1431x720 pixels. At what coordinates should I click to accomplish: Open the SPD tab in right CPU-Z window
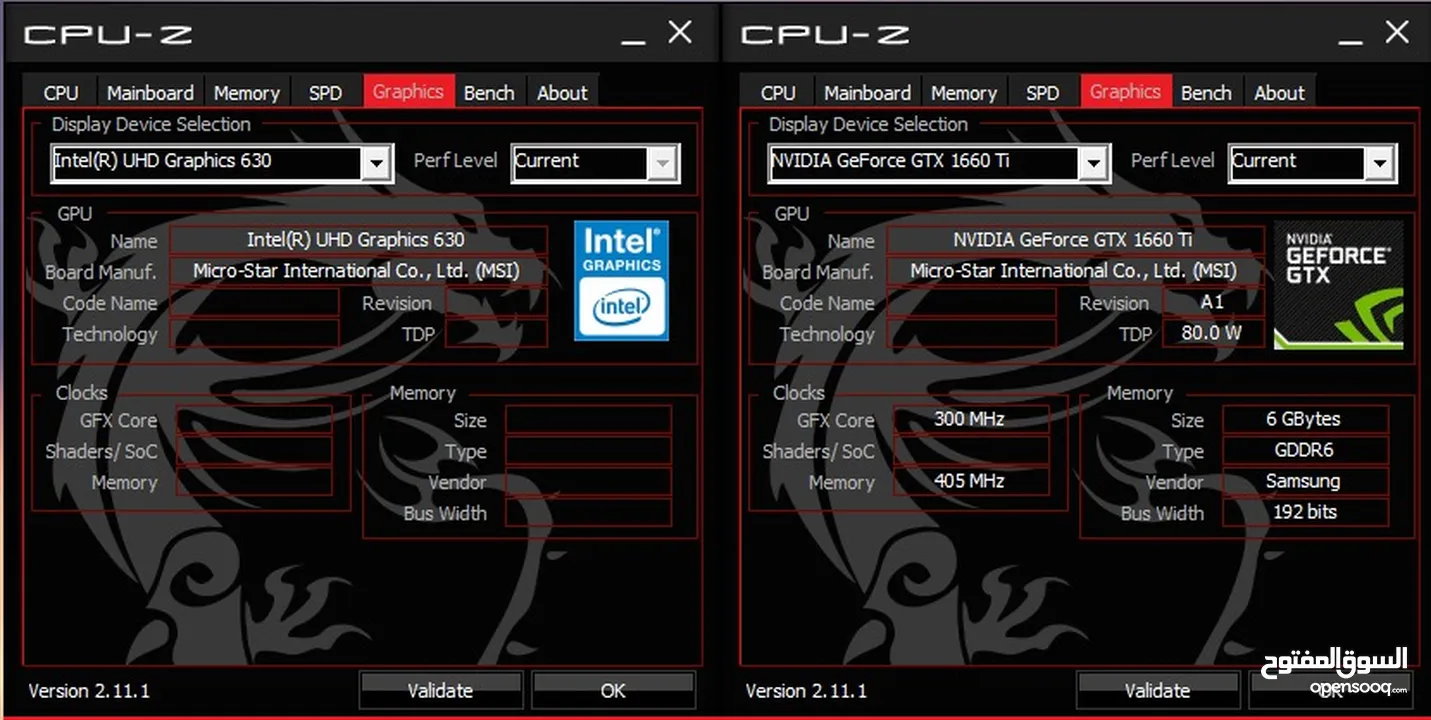click(1042, 92)
